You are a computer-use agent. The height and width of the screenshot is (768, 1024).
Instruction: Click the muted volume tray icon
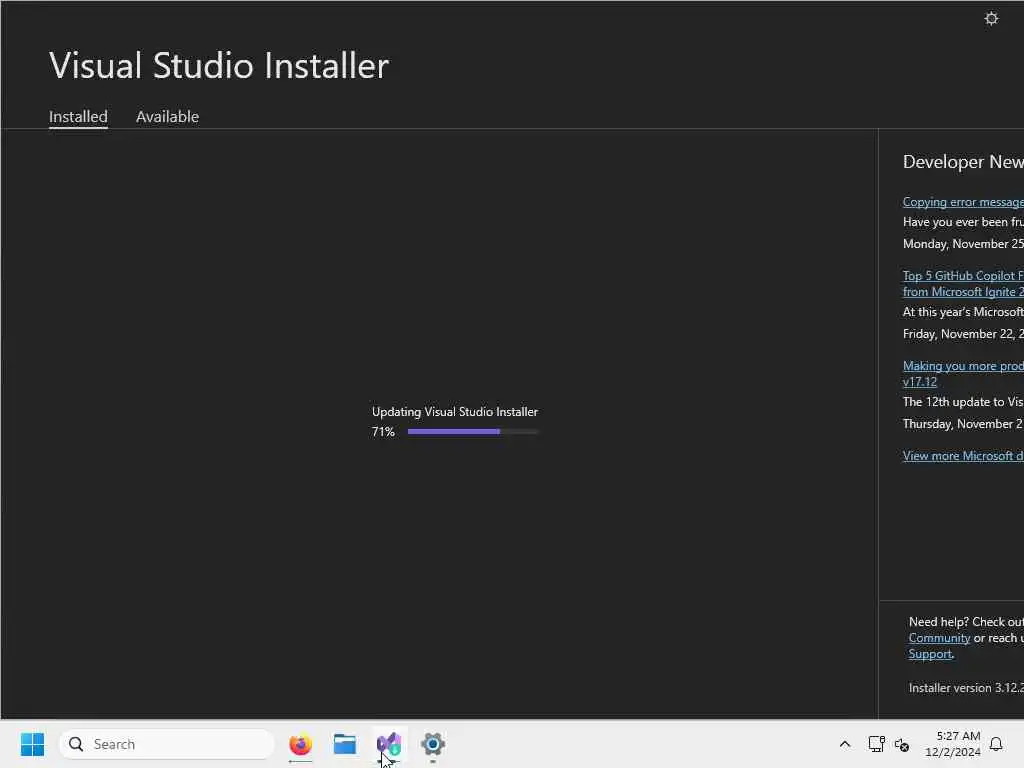(902, 744)
